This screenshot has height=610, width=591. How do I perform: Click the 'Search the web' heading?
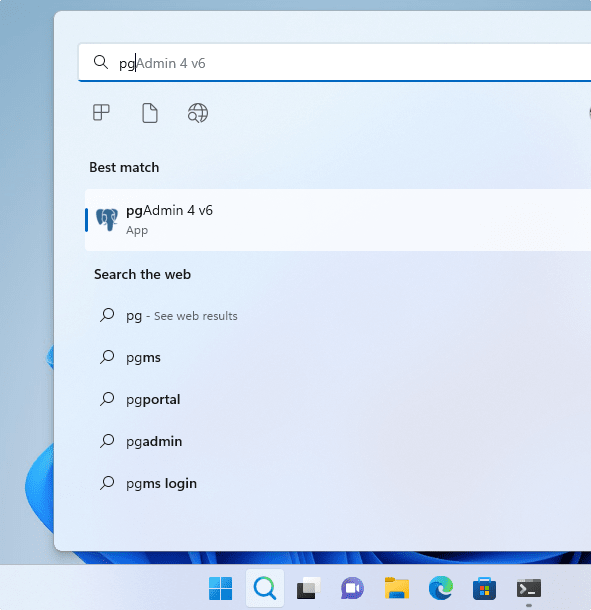(142, 274)
